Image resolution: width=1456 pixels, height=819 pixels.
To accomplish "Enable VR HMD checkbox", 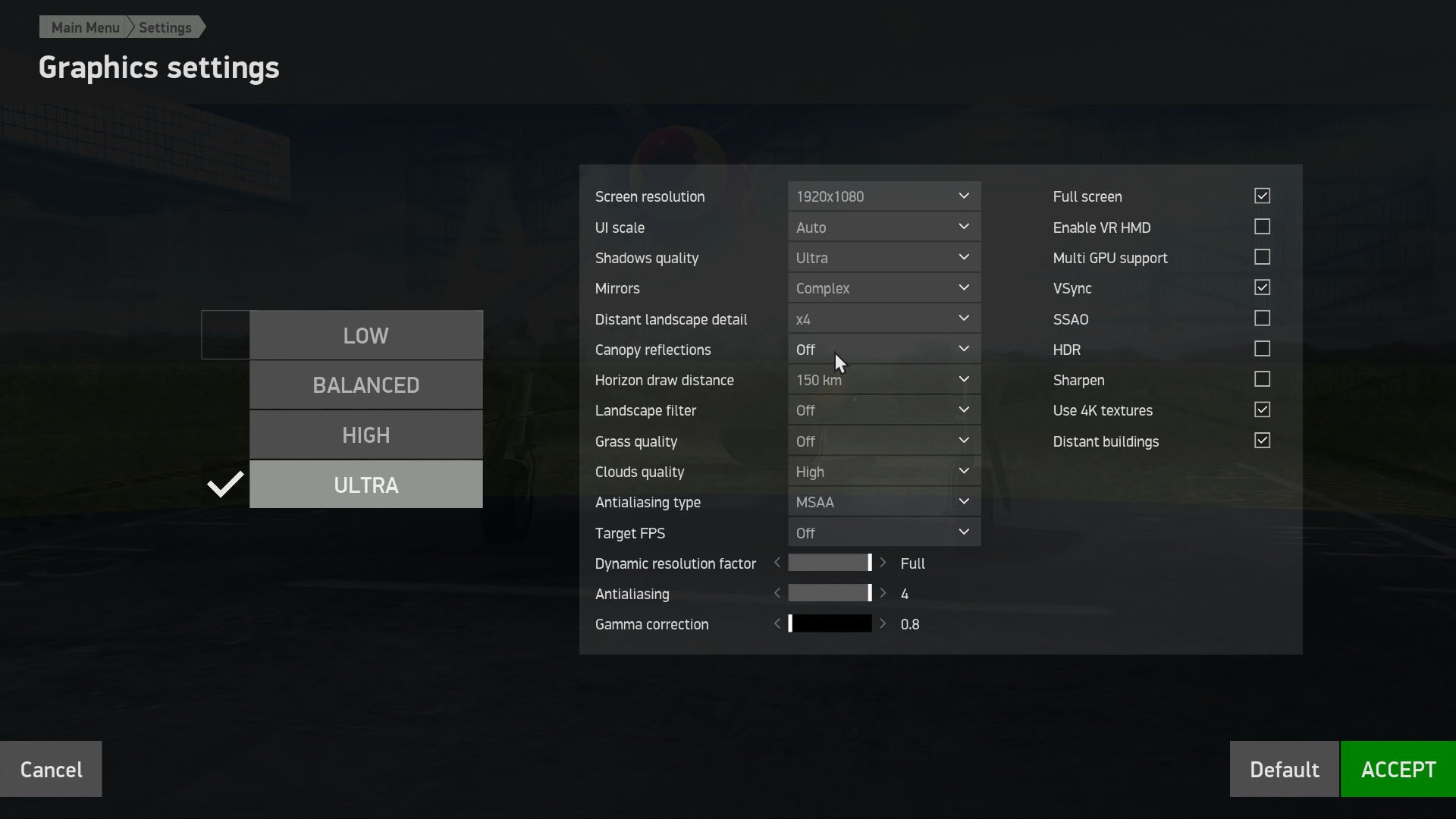I will point(1262,227).
